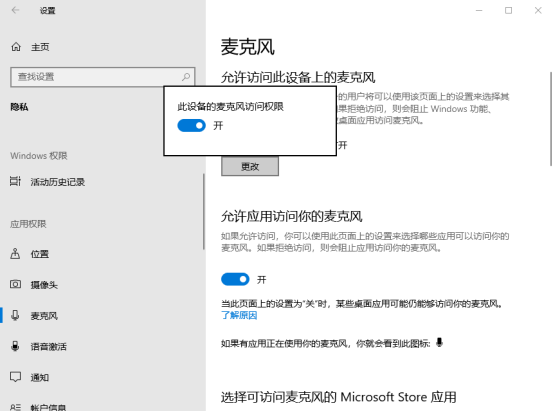
Task: Open 通知 notifications icon
Action: coord(15,377)
